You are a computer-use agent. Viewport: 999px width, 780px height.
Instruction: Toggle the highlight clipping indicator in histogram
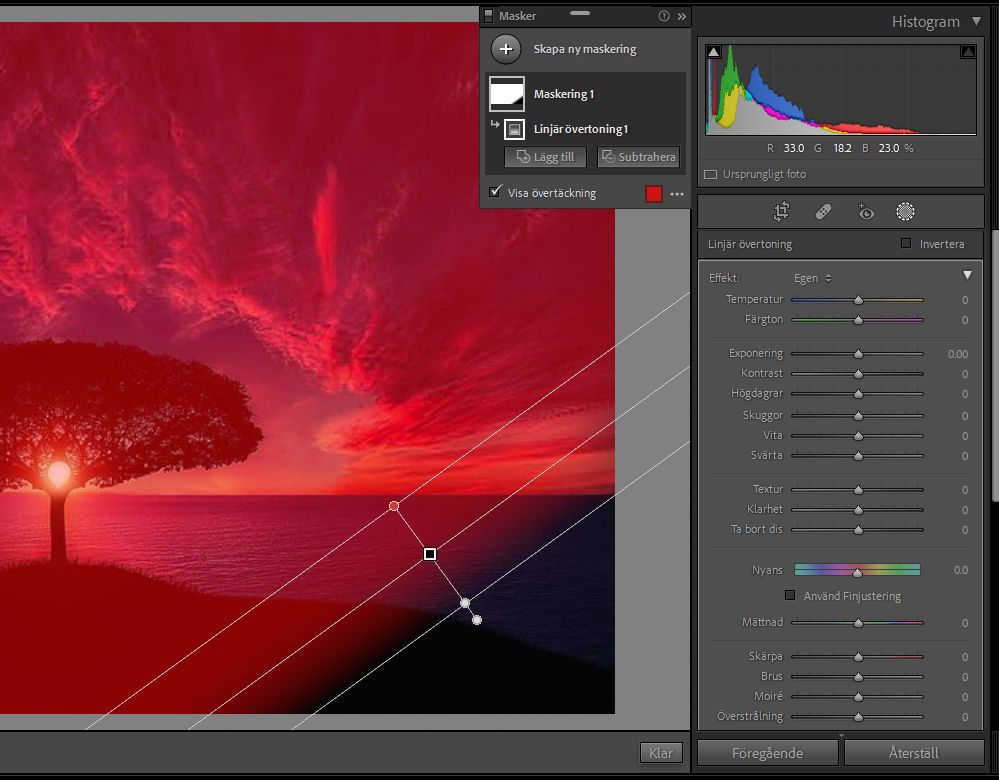(967, 52)
